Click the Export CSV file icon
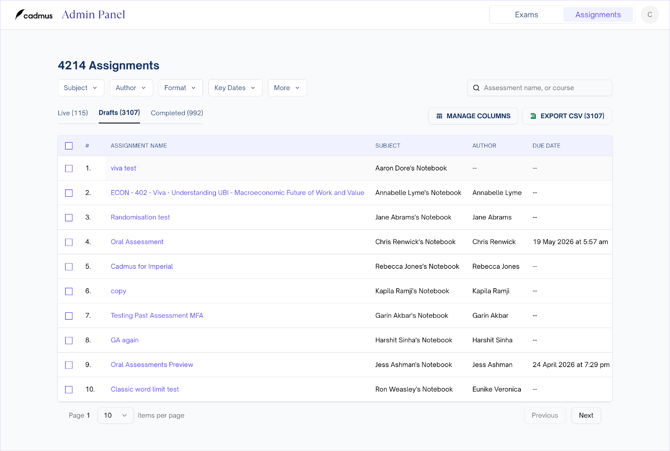This screenshot has height=451, width=670. click(533, 116)
